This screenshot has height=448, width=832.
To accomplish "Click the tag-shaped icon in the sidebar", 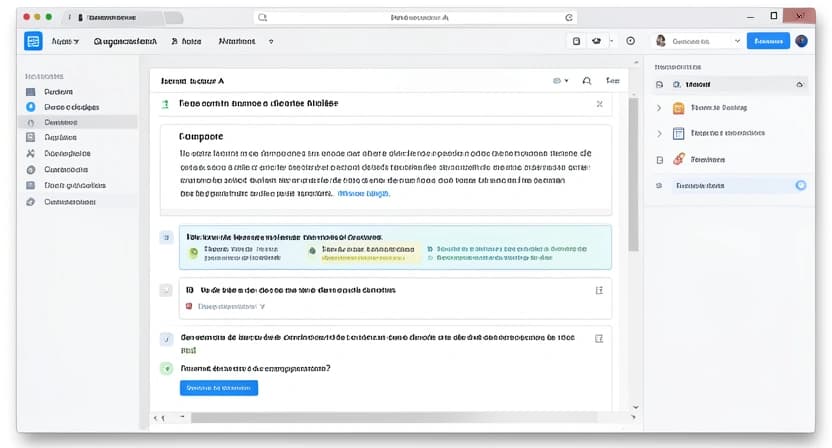I will pos(31,202).
